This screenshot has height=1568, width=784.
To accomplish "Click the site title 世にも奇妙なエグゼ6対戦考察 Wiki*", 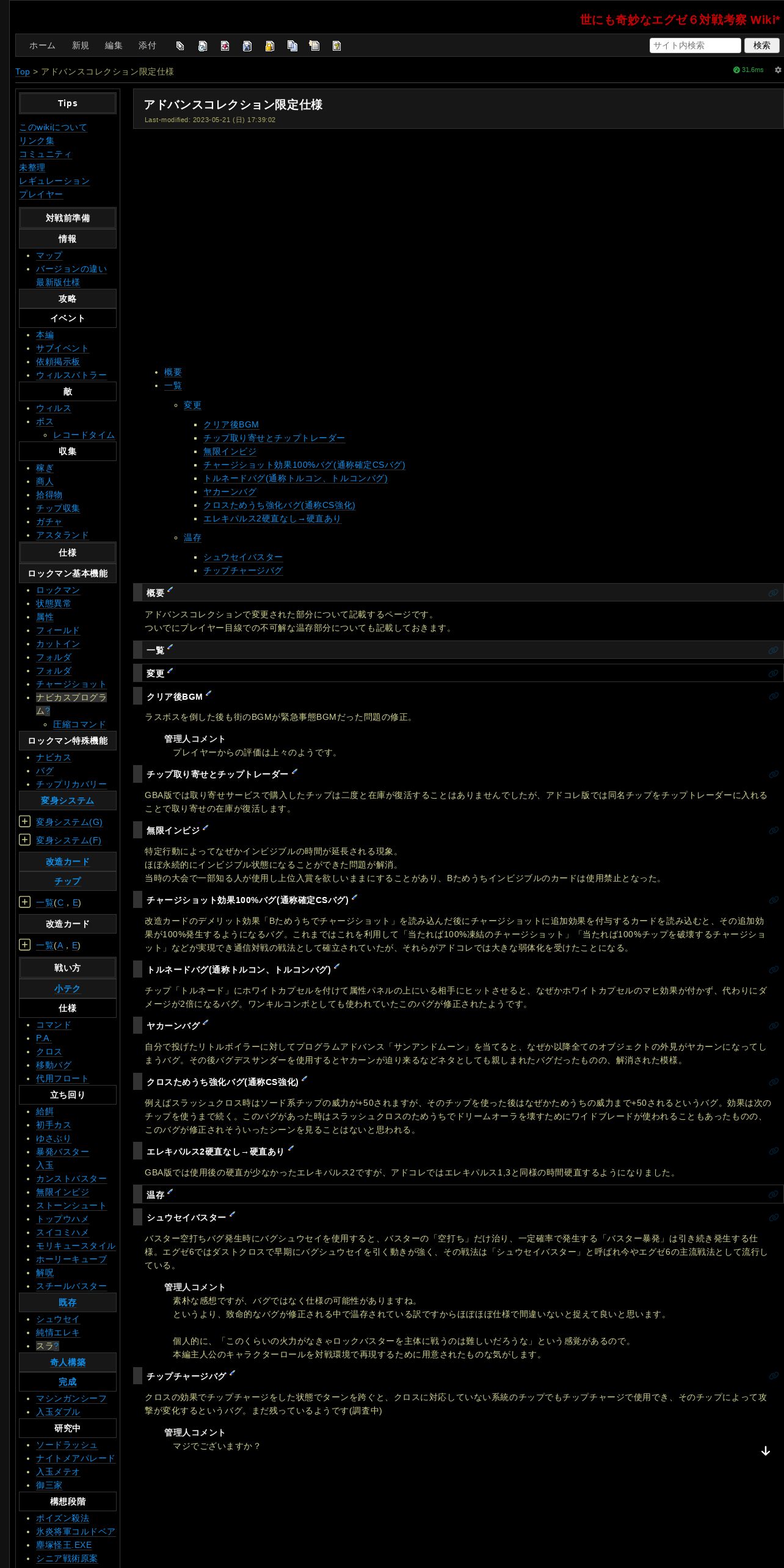I will tap(680, 20).
